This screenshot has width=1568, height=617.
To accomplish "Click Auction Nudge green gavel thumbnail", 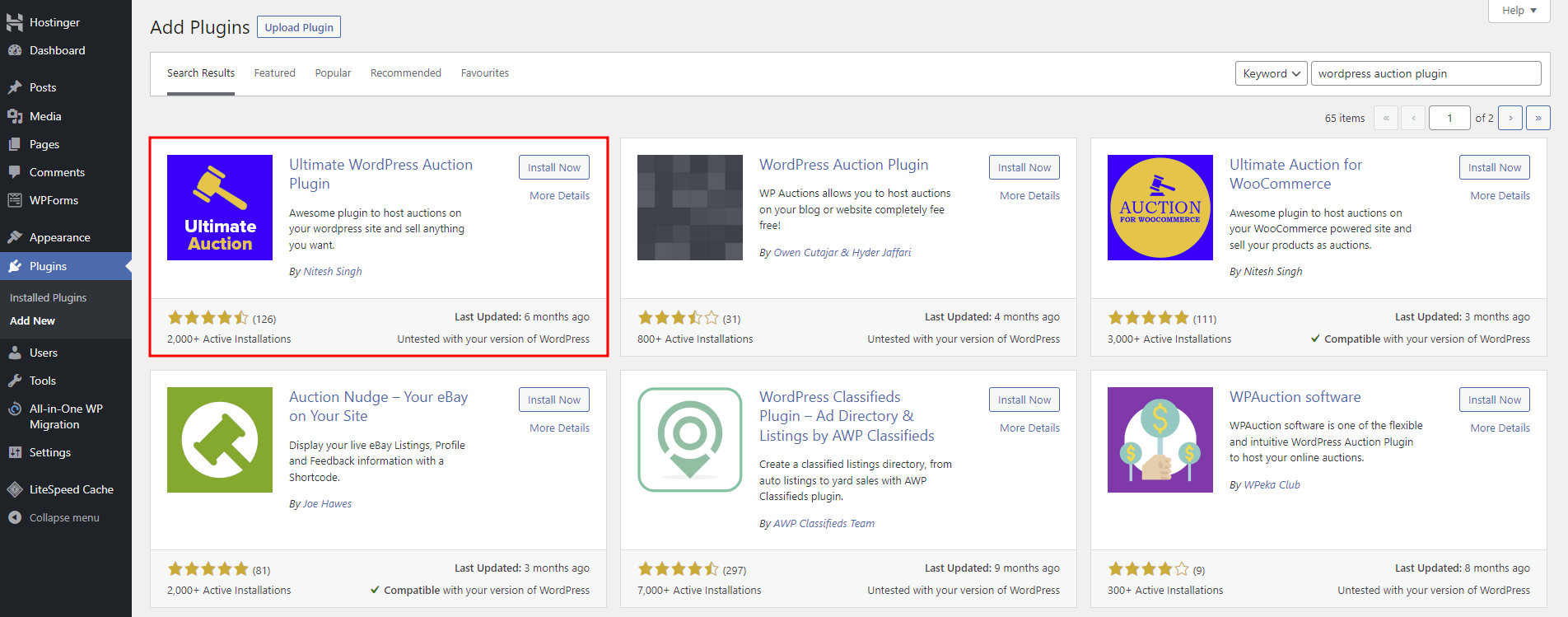I will pyautogui.click(x=220, y=440).
